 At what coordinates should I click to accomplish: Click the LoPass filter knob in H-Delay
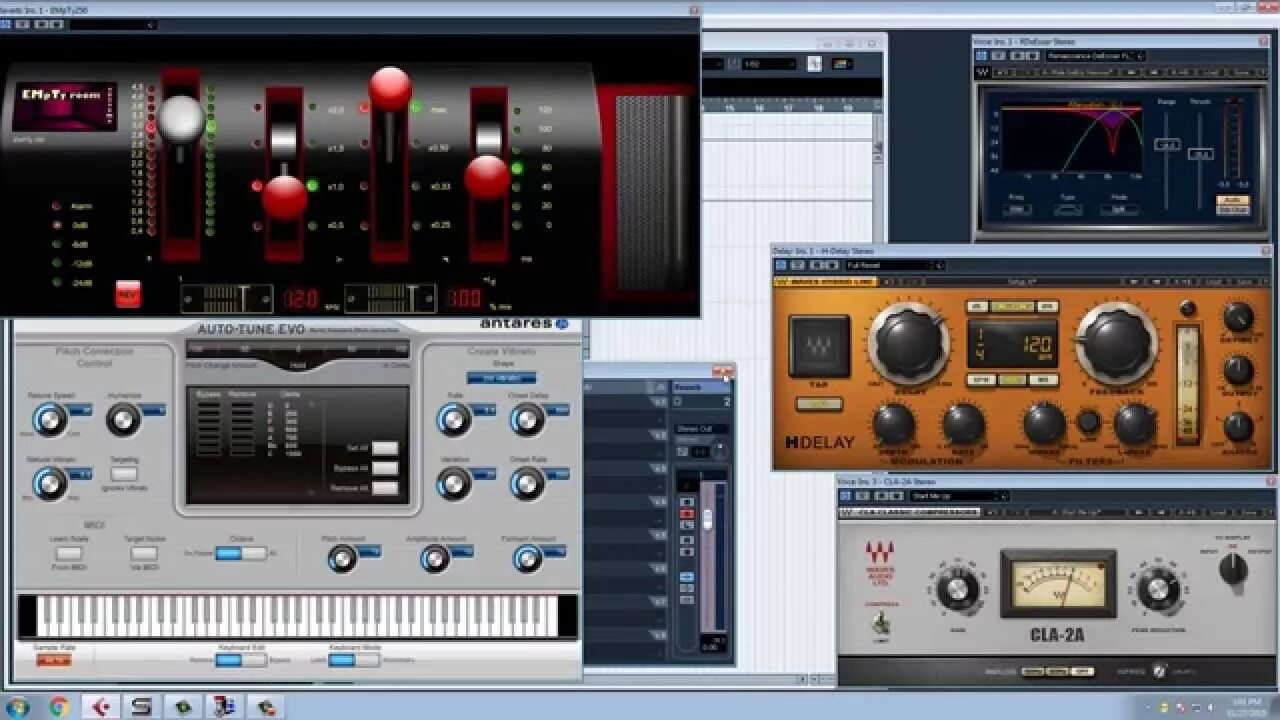point(1135,424)
